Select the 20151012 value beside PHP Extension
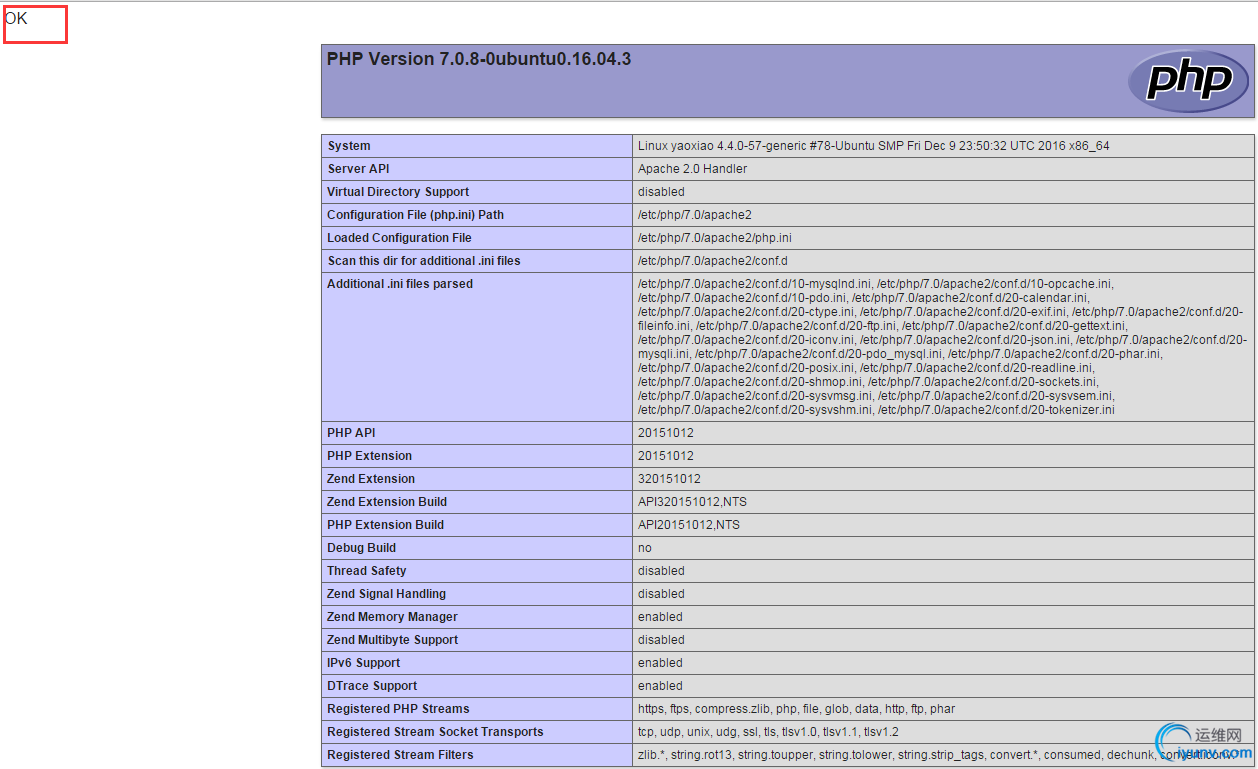The image size is (1258, 769). point(666,456)
